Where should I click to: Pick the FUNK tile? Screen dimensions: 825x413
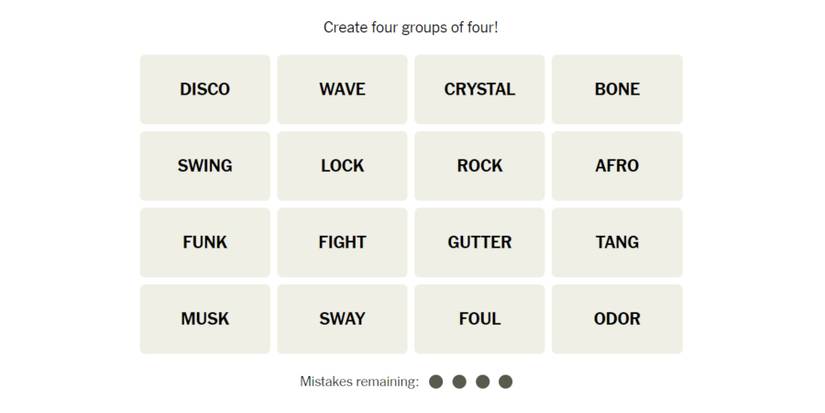pos(205,242)
